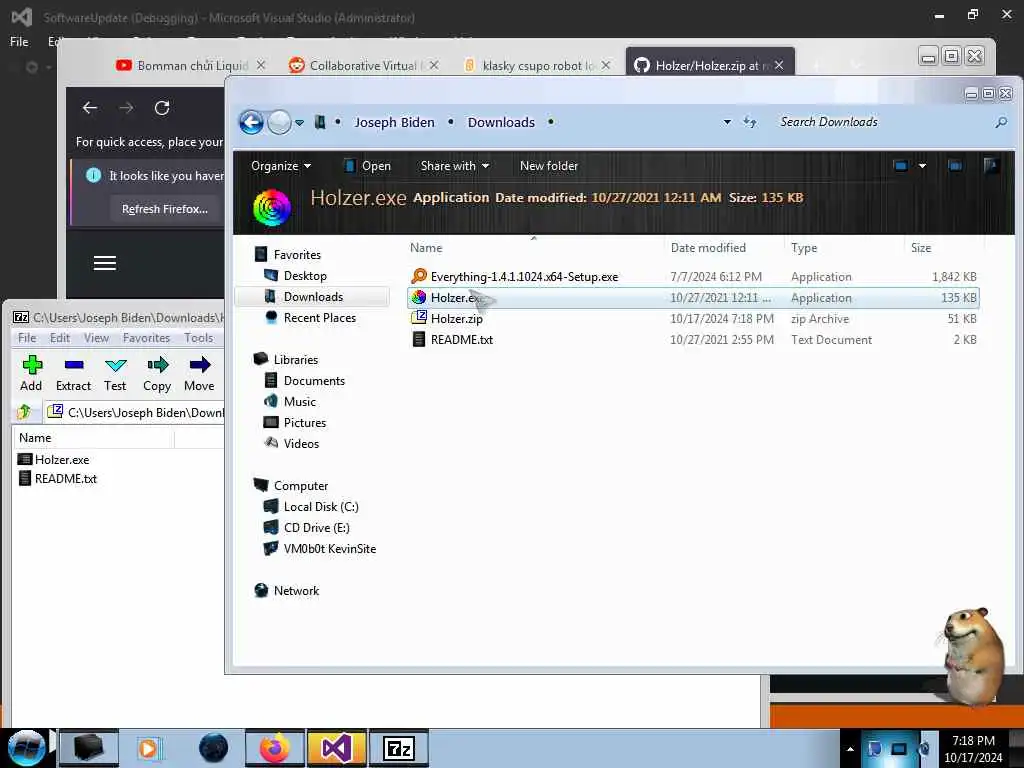This screenshot has width=1024, height=768.
Task: Open Recent Places in navigation pane
Action: pyautogui.click(x=319, y=317)
